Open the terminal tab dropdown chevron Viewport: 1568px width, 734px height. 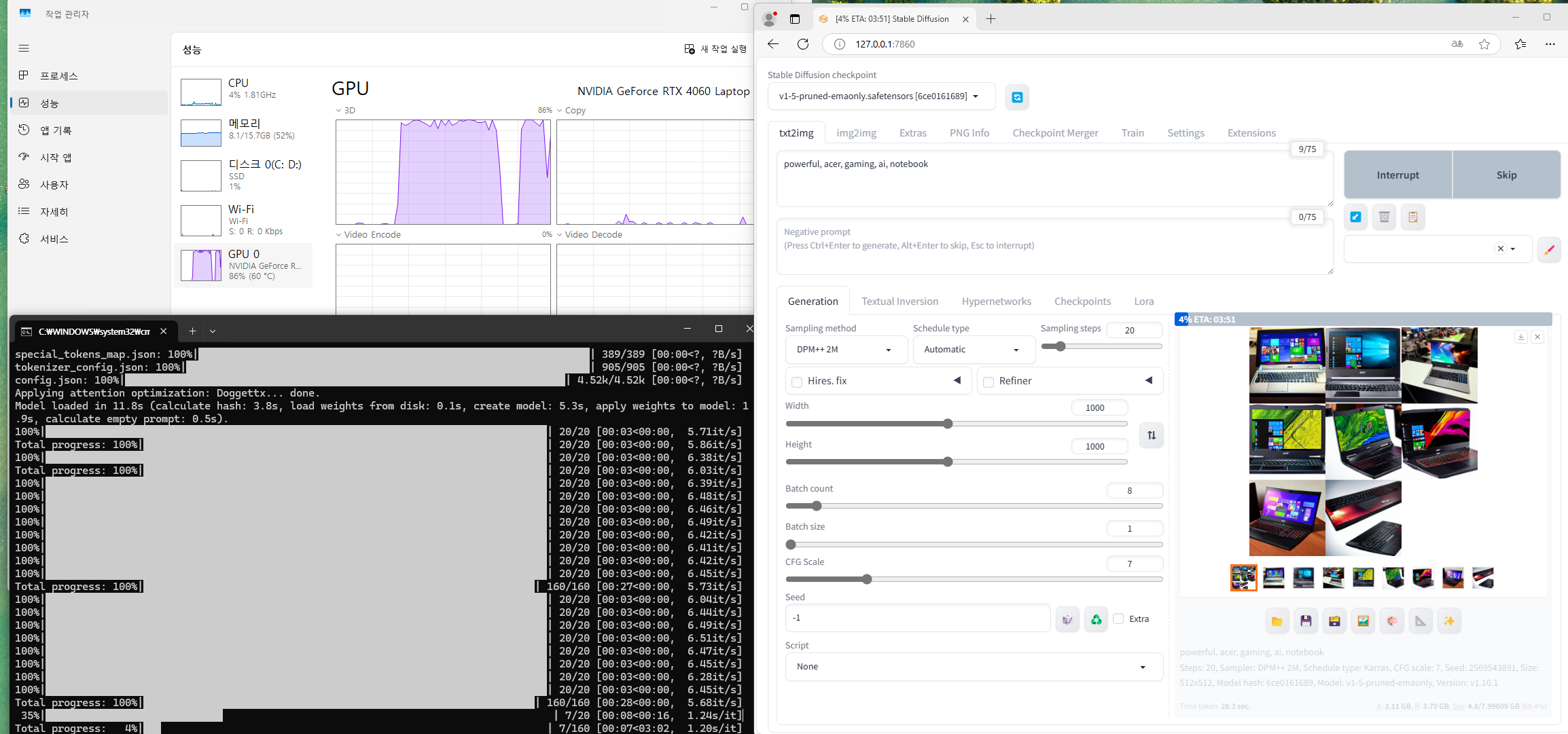(x=213, y=331)
